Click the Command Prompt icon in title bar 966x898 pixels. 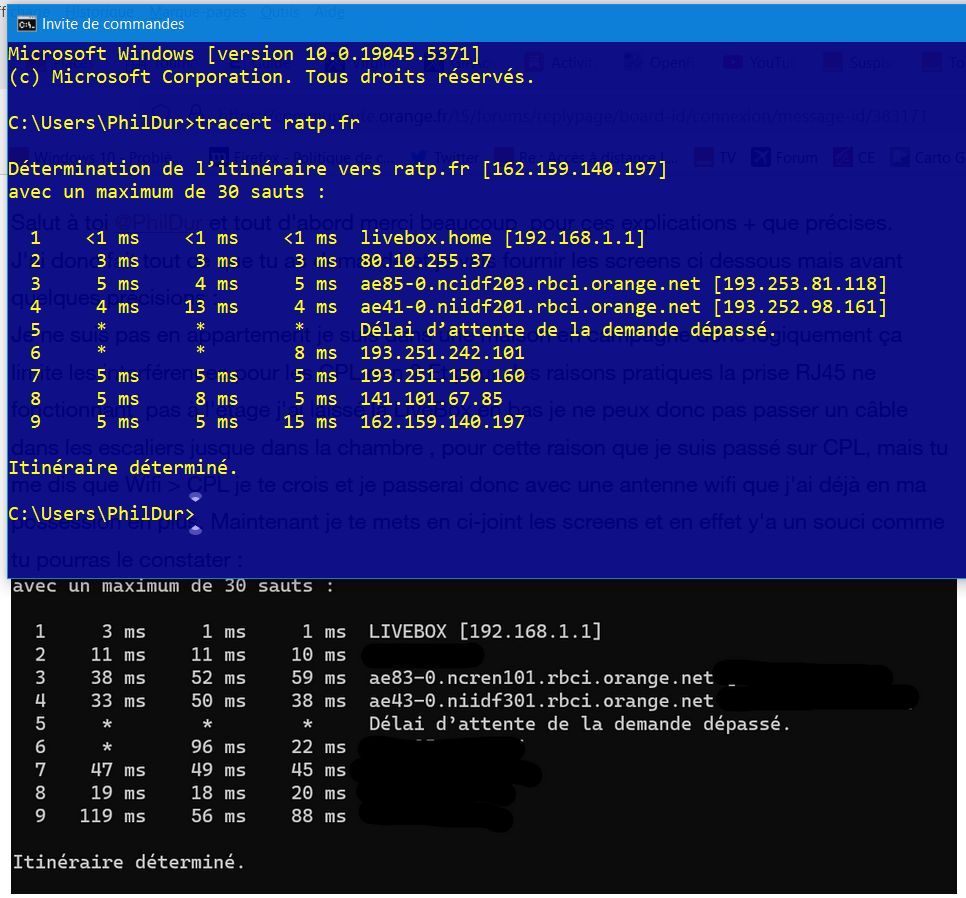26,24
